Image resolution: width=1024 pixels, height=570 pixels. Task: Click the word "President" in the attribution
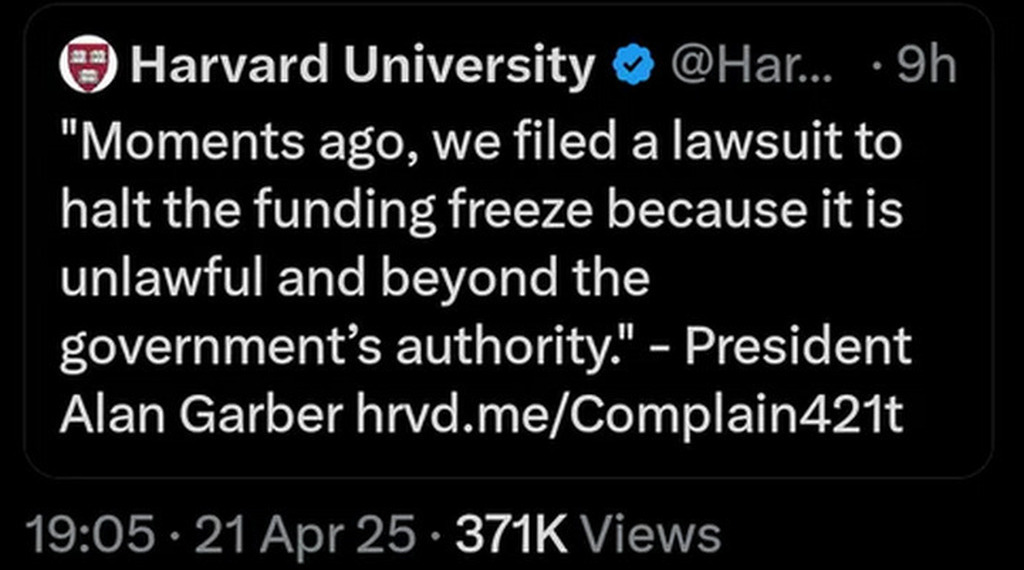click(x=797, y=346)
